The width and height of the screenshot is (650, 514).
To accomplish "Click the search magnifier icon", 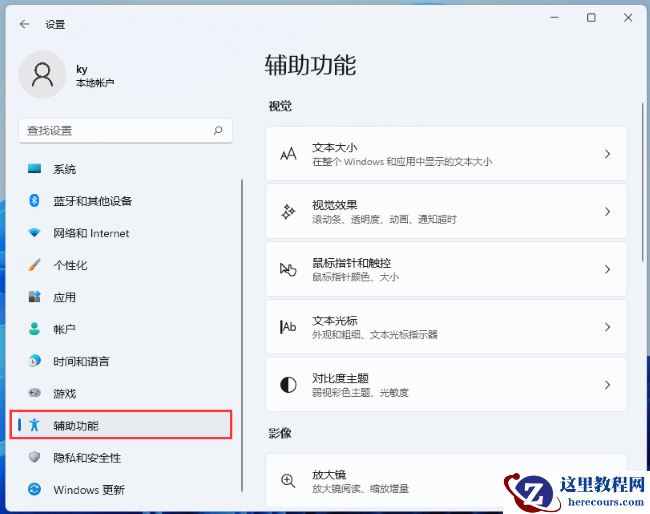I will click(218, 131).
